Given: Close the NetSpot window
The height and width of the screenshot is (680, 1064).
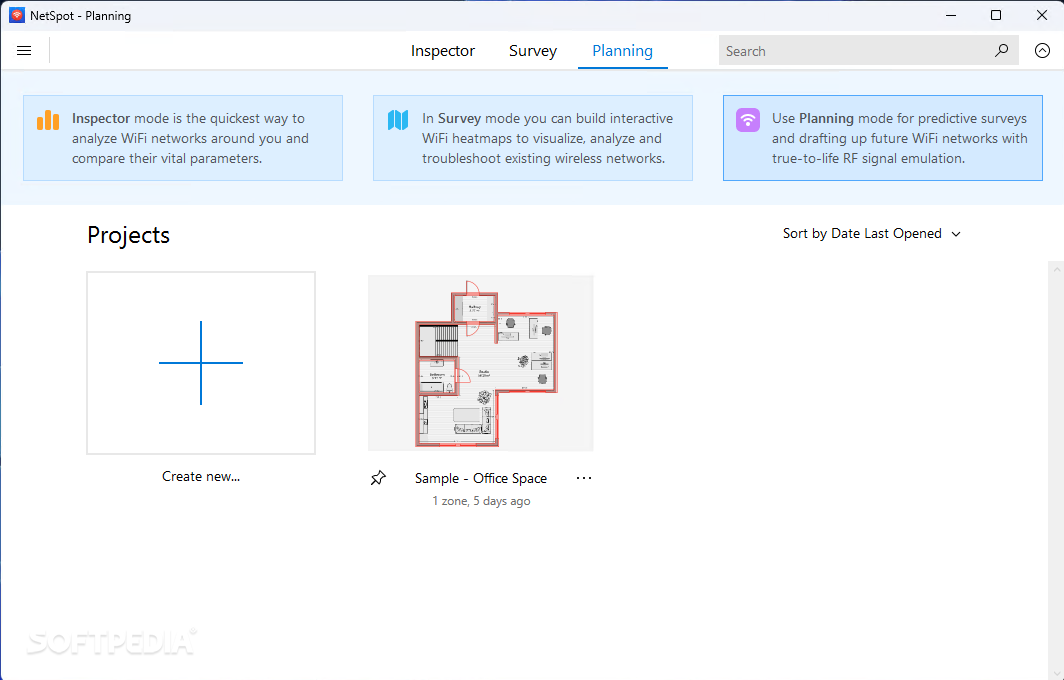Looking at the screenshot, I should click(x=1042, y=15).
